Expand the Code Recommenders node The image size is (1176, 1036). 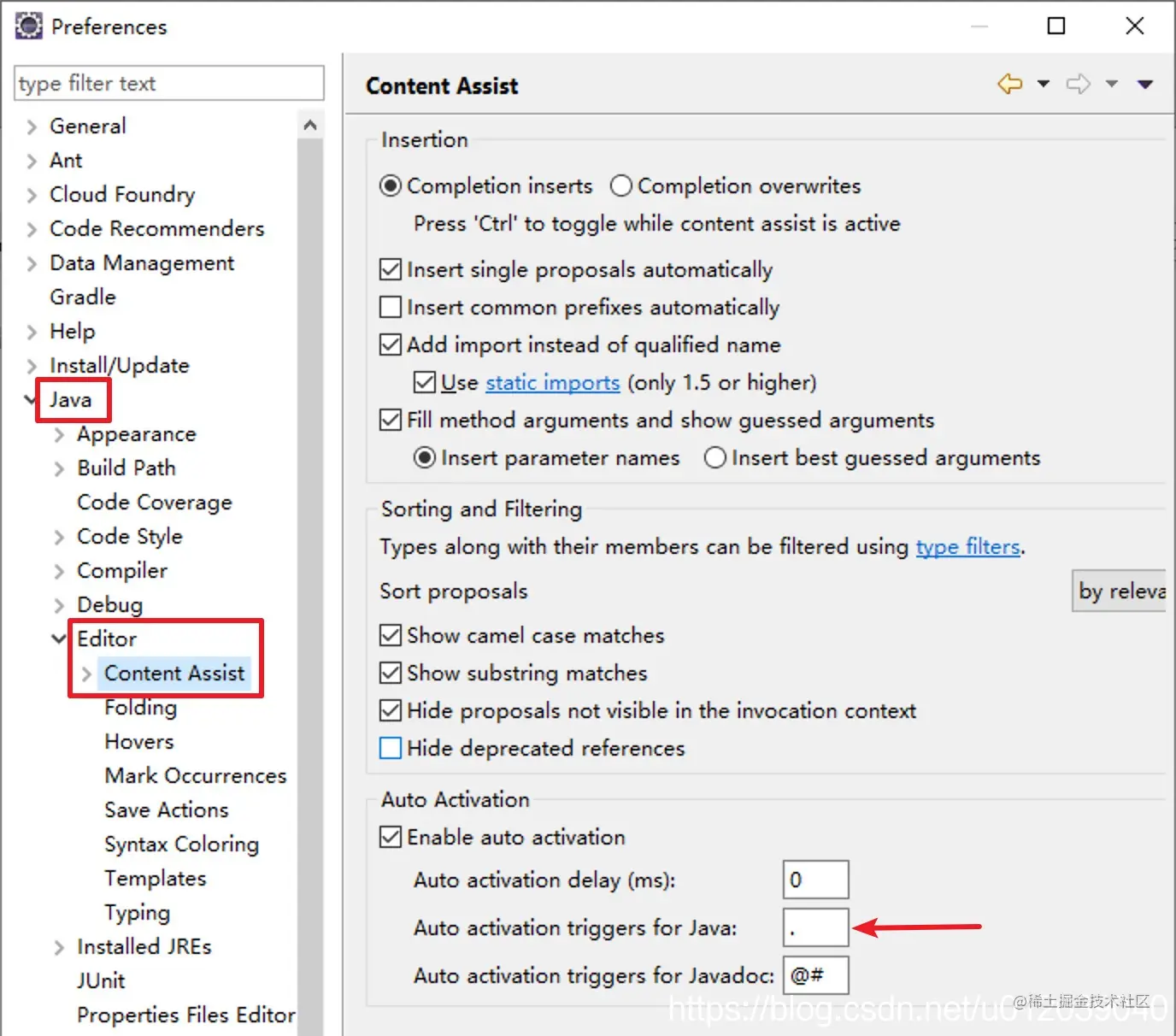pos(32,229)
